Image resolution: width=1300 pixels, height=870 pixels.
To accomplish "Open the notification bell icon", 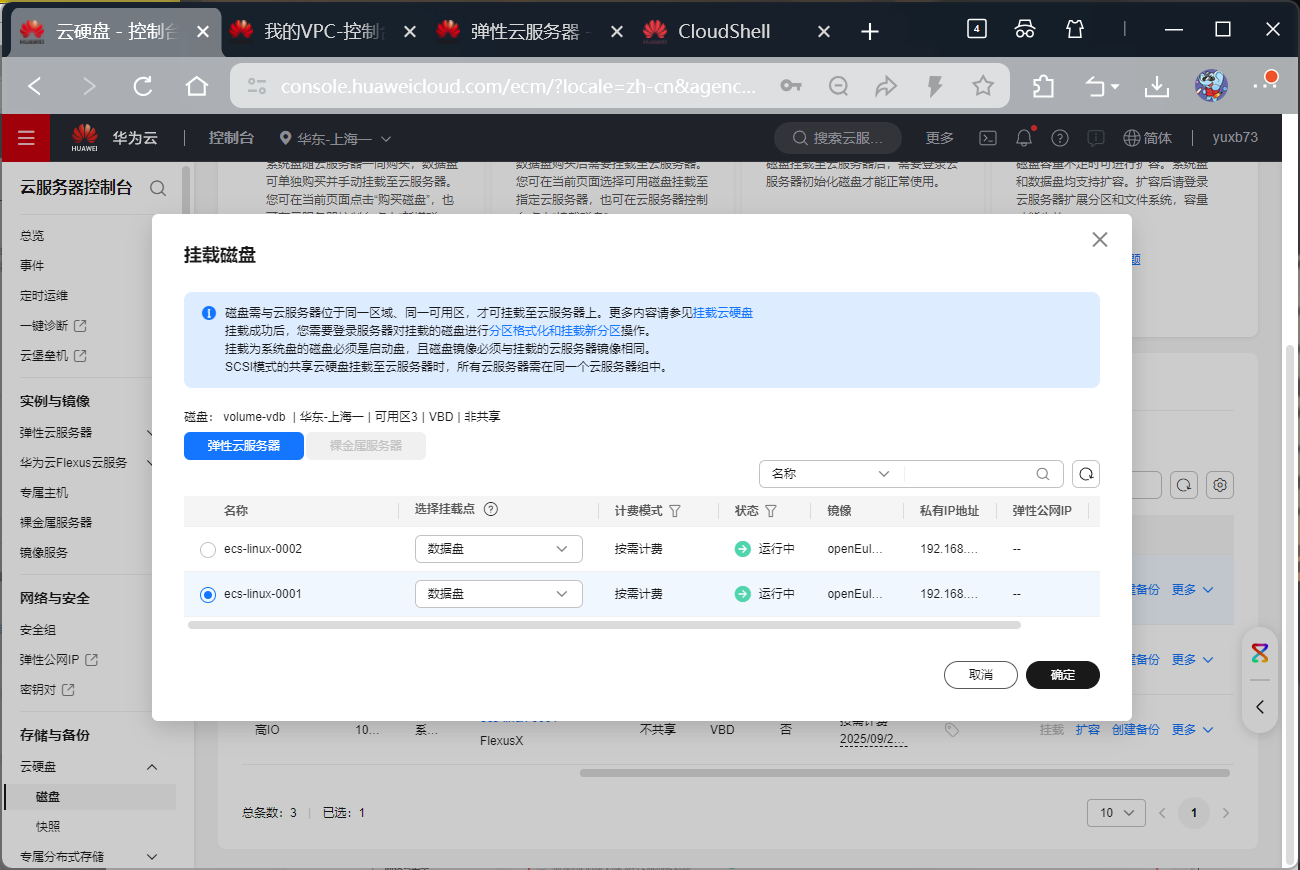I will (x=1024, y=138).
